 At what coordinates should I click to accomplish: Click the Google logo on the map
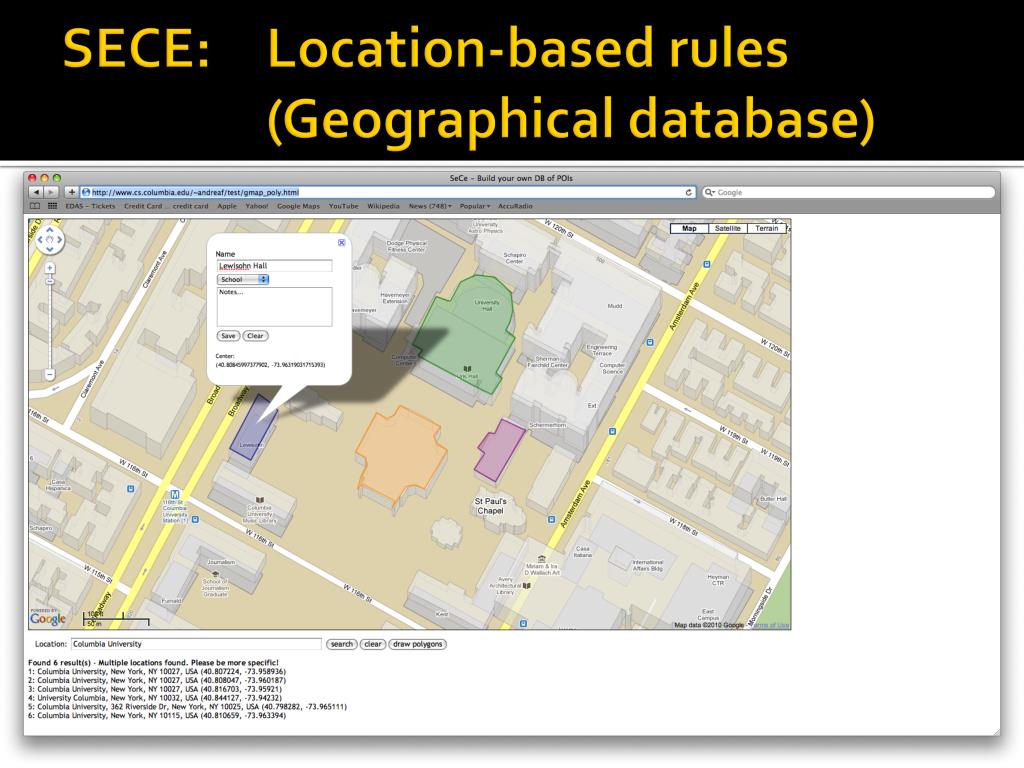pos(48,618)
